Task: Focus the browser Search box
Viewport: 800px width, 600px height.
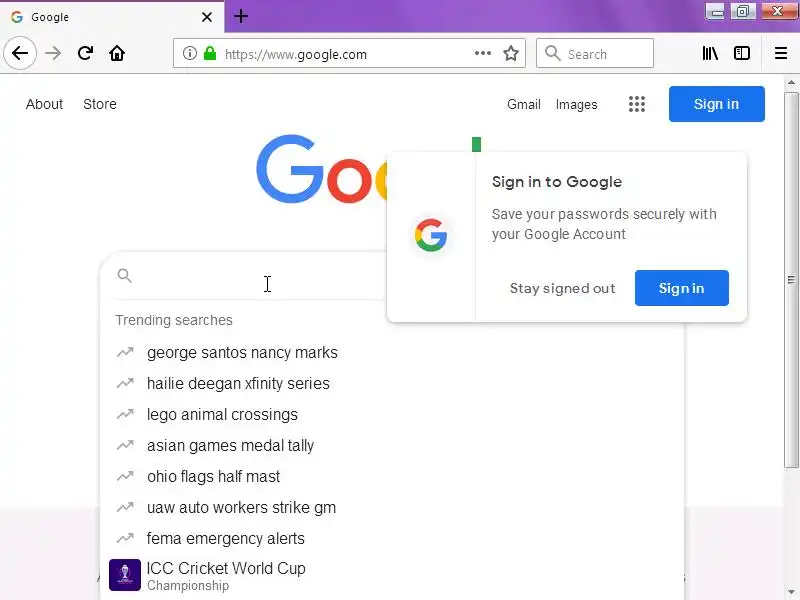Action: 595,53
